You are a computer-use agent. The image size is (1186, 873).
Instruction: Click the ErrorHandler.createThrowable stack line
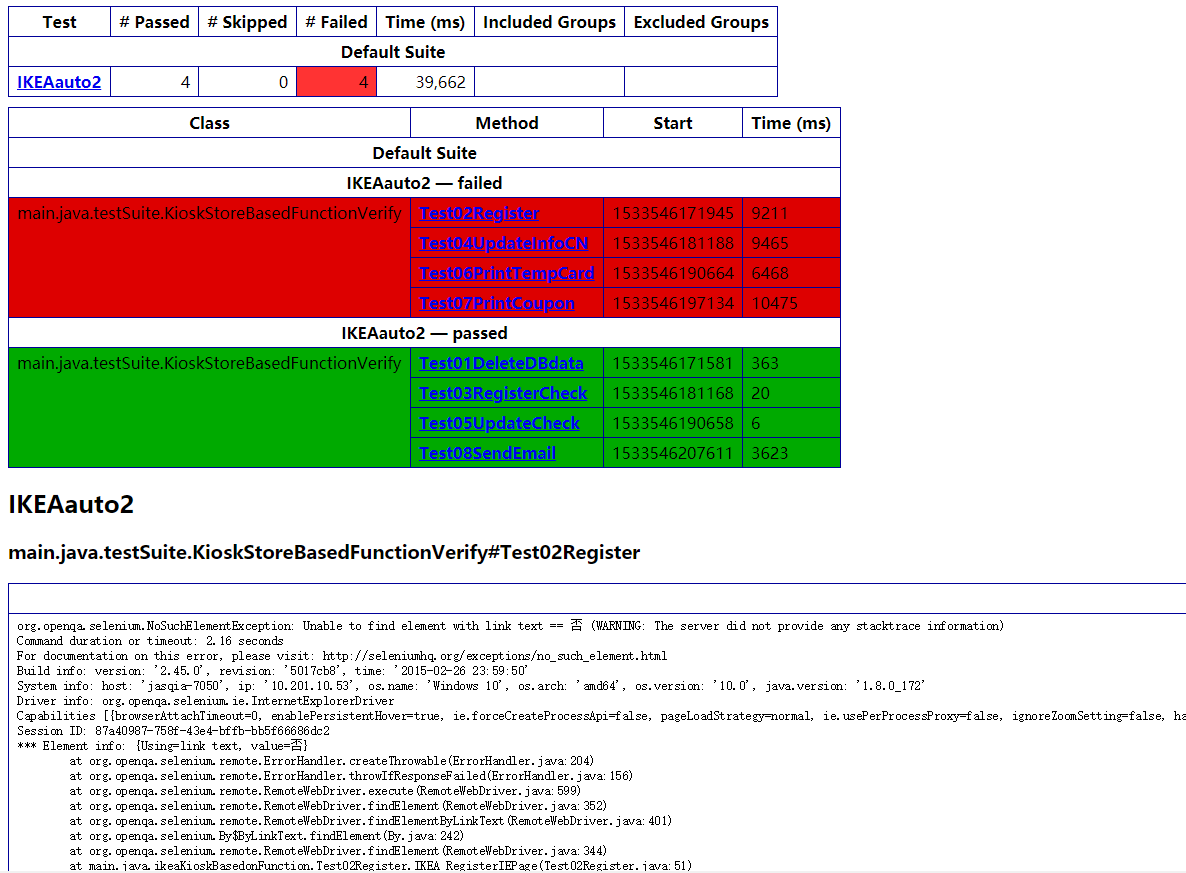point(331,761)
